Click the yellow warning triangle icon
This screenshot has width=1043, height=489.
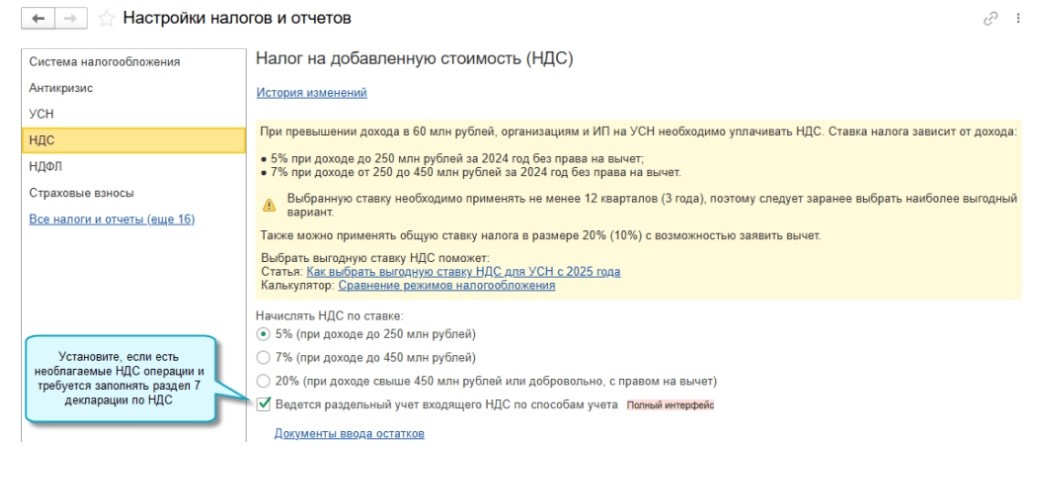[x=269, y=205]
